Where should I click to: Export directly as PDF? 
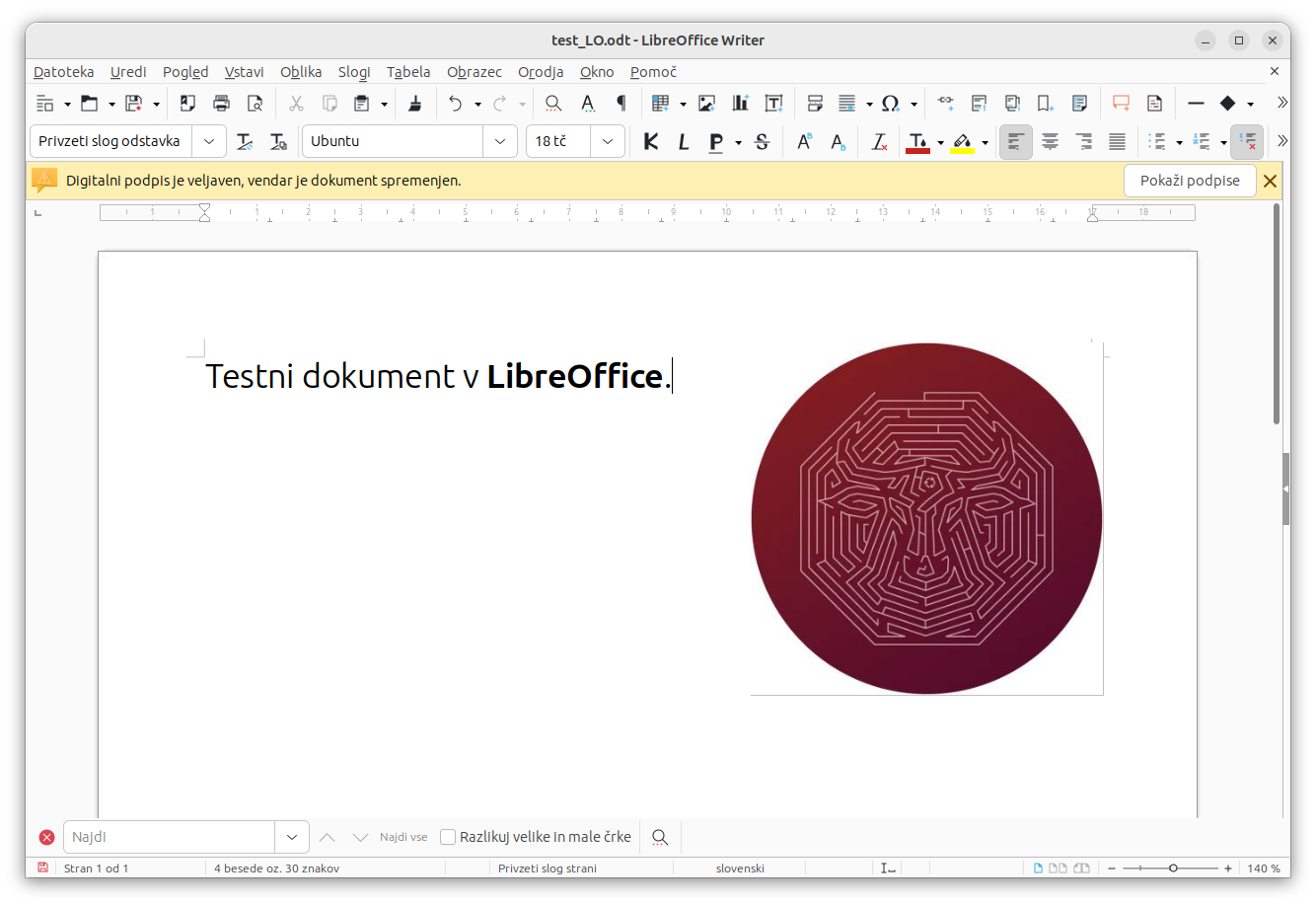(x=187, y=103)
